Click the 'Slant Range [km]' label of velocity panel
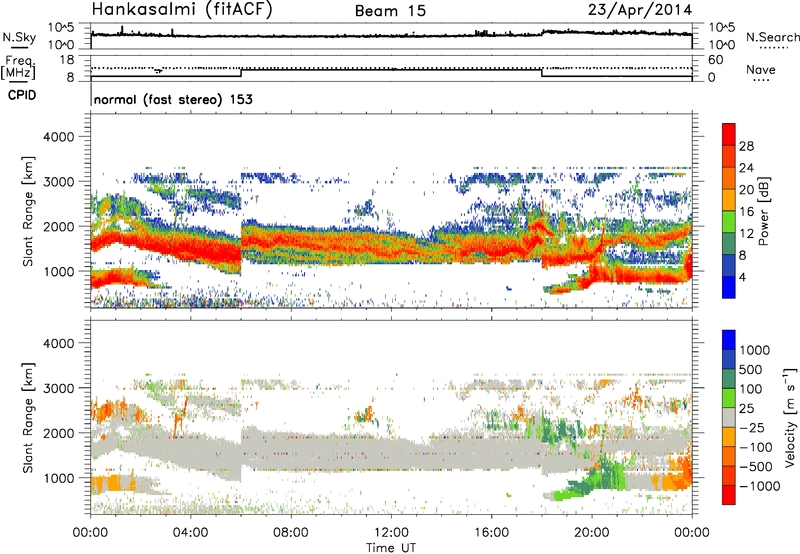The width and height of the screenshot is (800, 554). point(28,417)
